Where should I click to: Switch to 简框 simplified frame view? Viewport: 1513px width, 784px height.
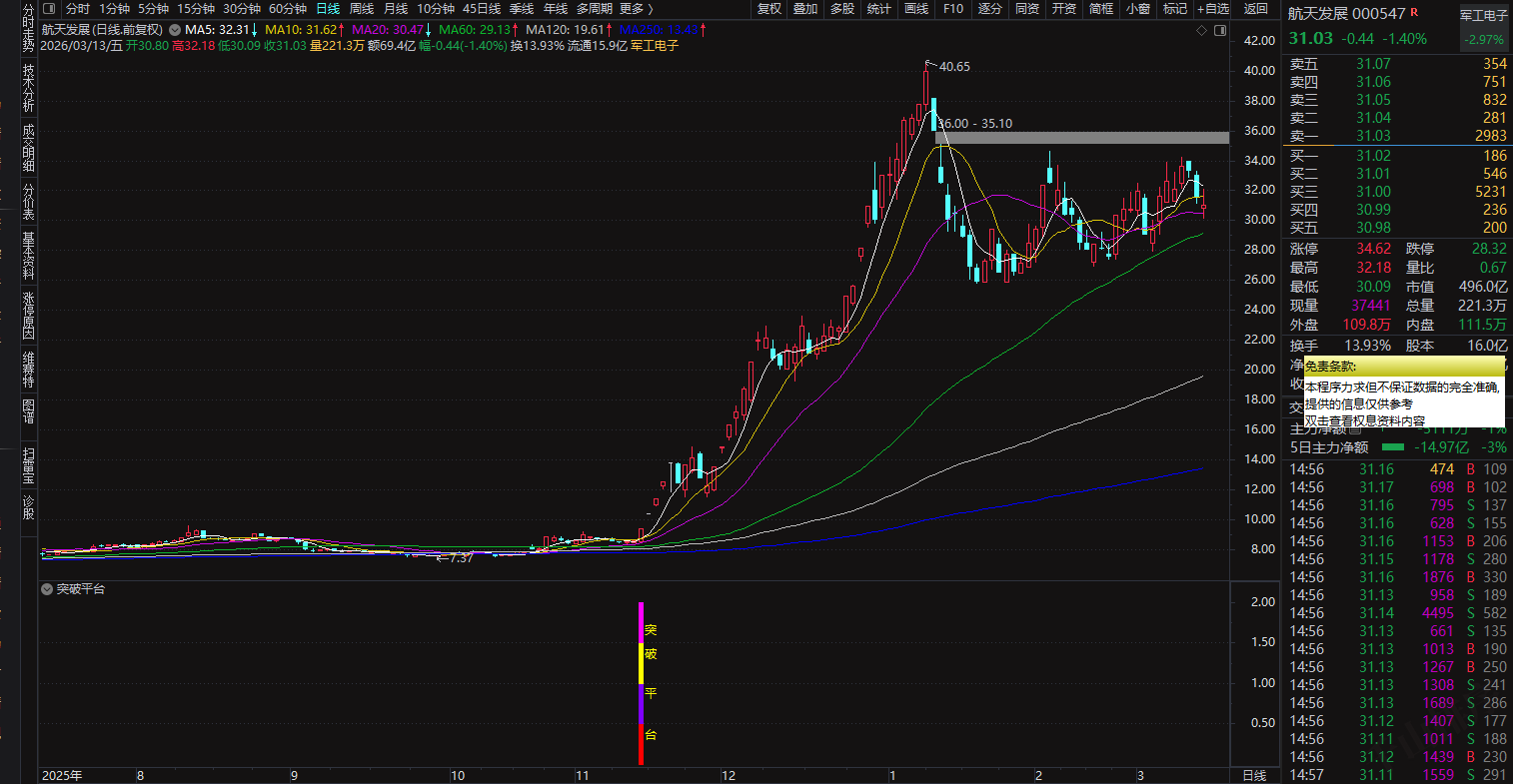(x=1100, y=9)
